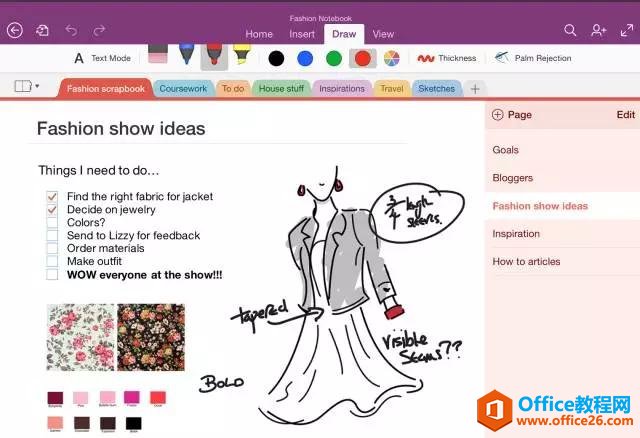This screenshot has width=640, height=438.
Task: Tick the 'Order materials' checkbox
Action: [53, 249]
